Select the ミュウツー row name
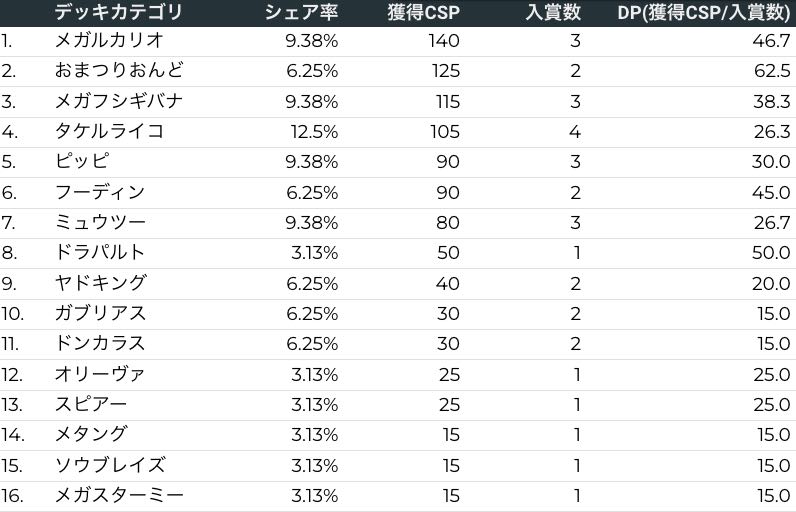The height and width of the screenshot is (512, 796). [100, 222]
